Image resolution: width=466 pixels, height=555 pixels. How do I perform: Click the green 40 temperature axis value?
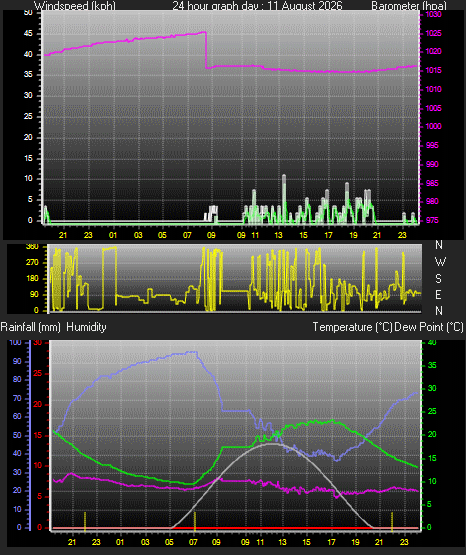[432, 343]
